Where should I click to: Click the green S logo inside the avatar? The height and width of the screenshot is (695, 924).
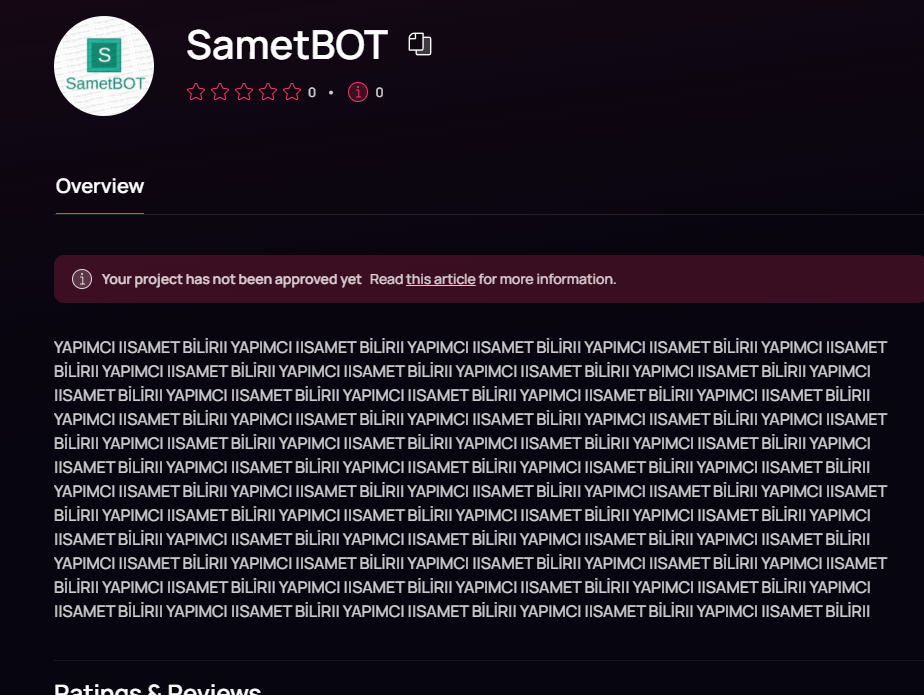click(x=104, y=55)
